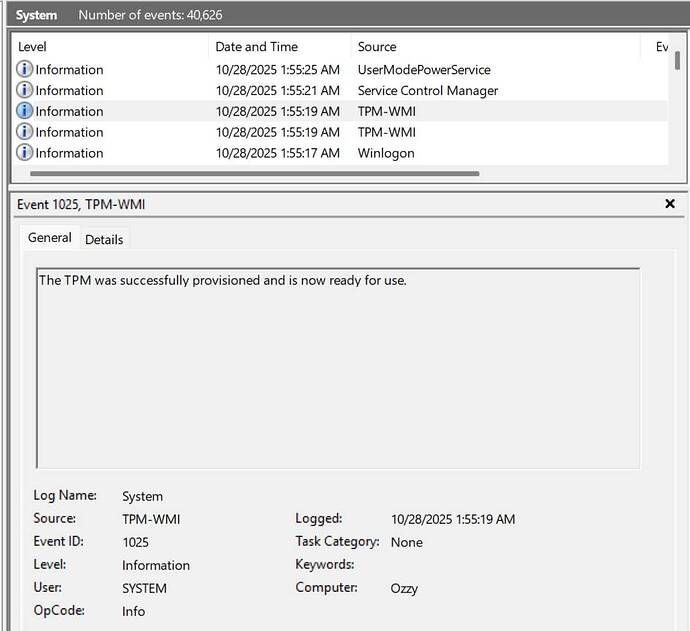Click info icon on Winlogon event row
Image resolution: width=690 pixels, height=631 pixels.
point(25,153)
